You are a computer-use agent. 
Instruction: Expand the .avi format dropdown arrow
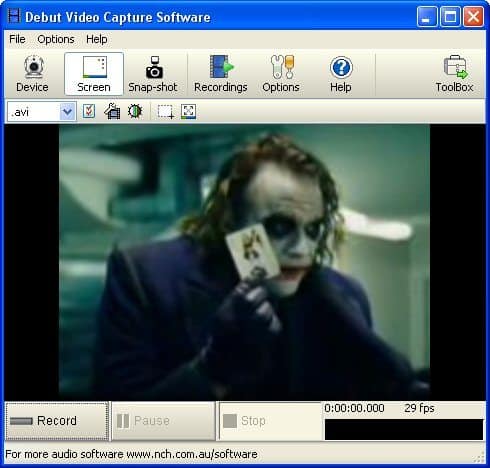(x=68, y=112)
